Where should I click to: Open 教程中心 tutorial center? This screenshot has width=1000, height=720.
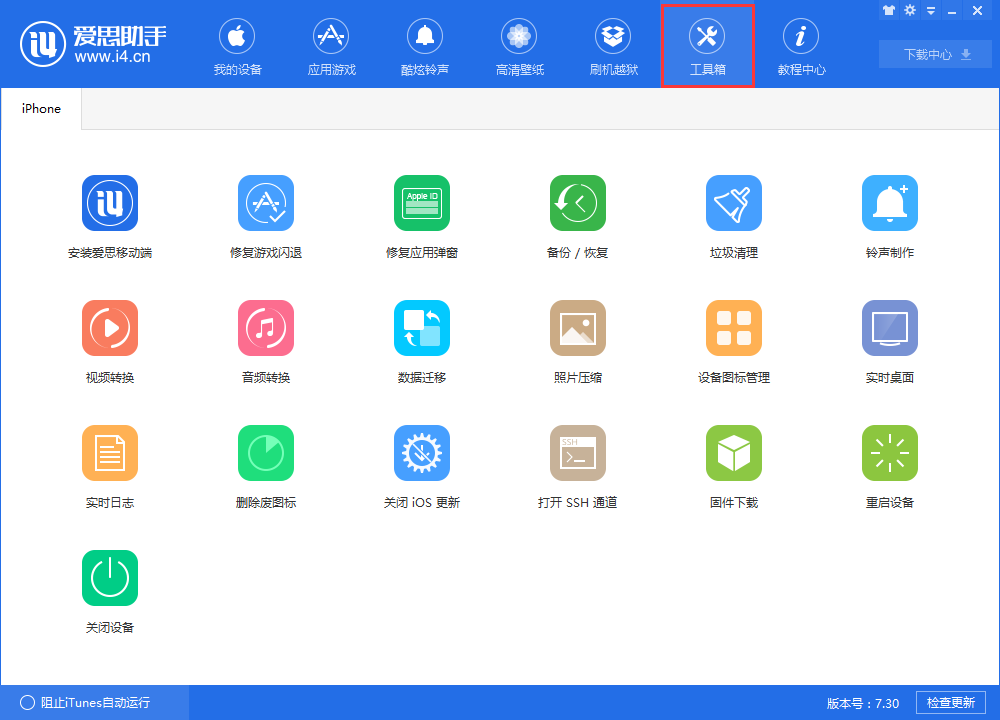click(x=801, y=47)
